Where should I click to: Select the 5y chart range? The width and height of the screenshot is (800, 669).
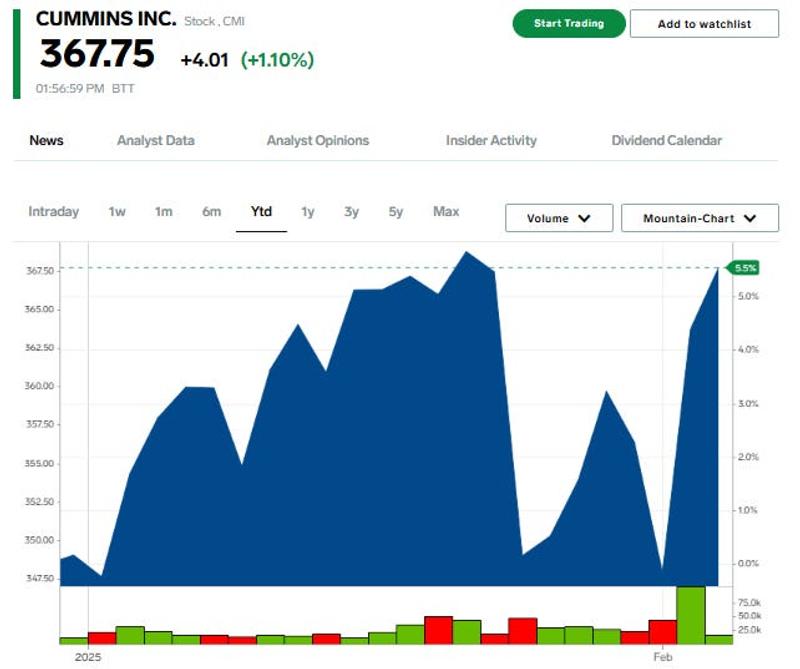click(396, 211)
